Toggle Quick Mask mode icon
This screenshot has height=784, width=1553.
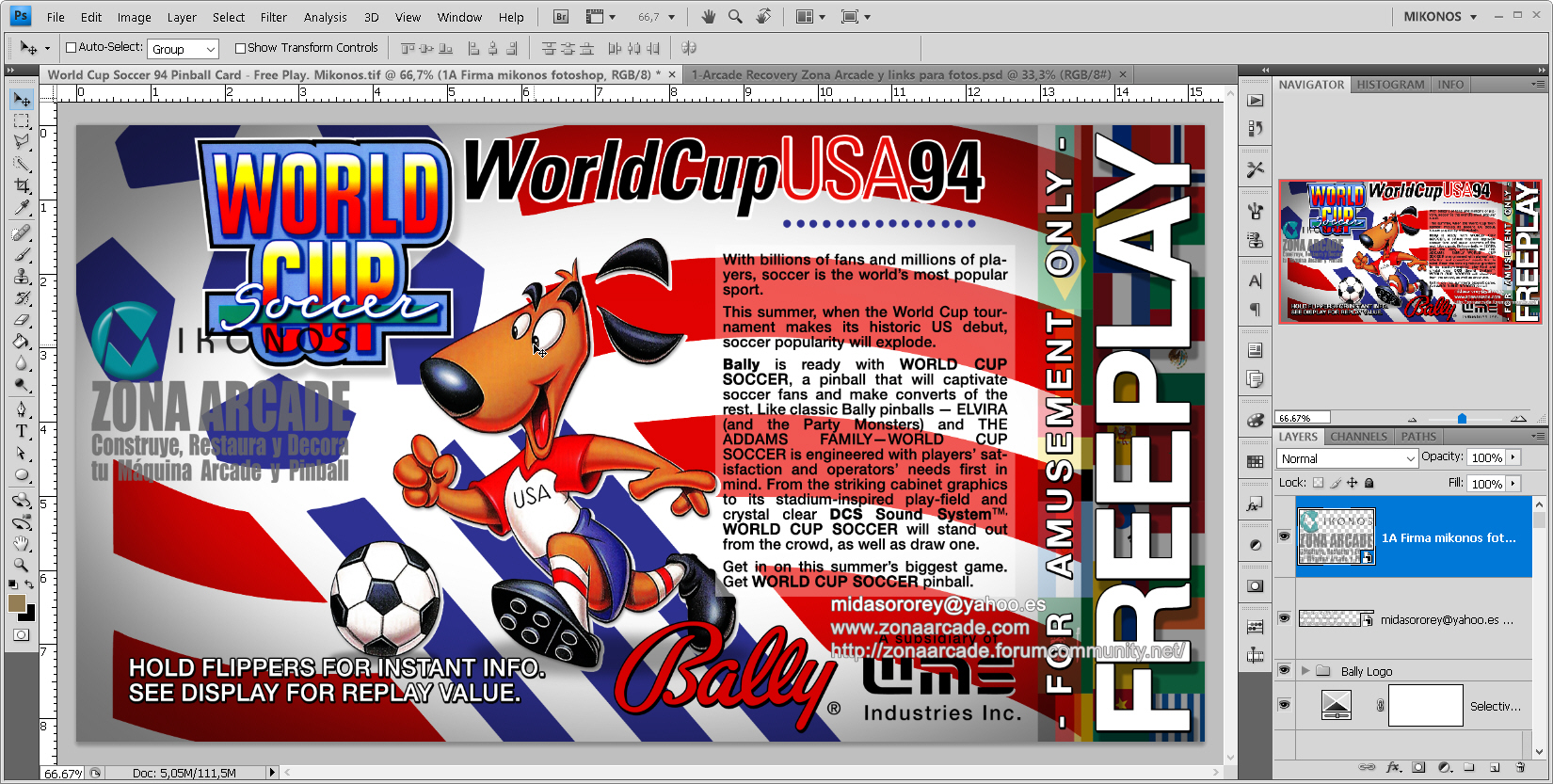pos(22,635)
